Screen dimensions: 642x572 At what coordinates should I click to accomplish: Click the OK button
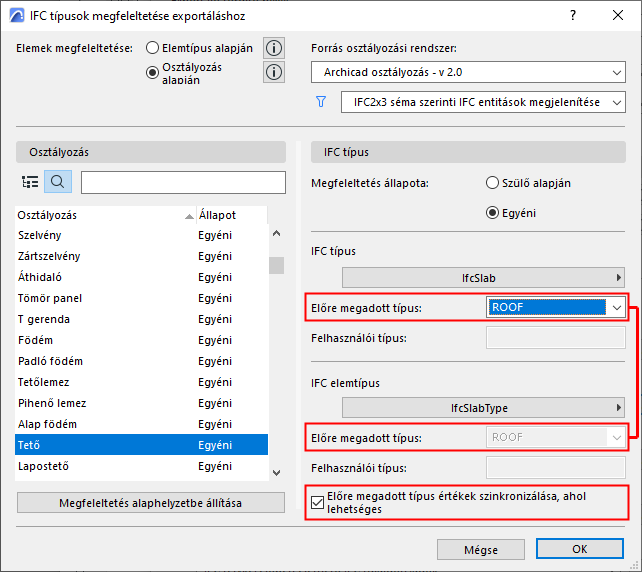(x=579, y=549)
